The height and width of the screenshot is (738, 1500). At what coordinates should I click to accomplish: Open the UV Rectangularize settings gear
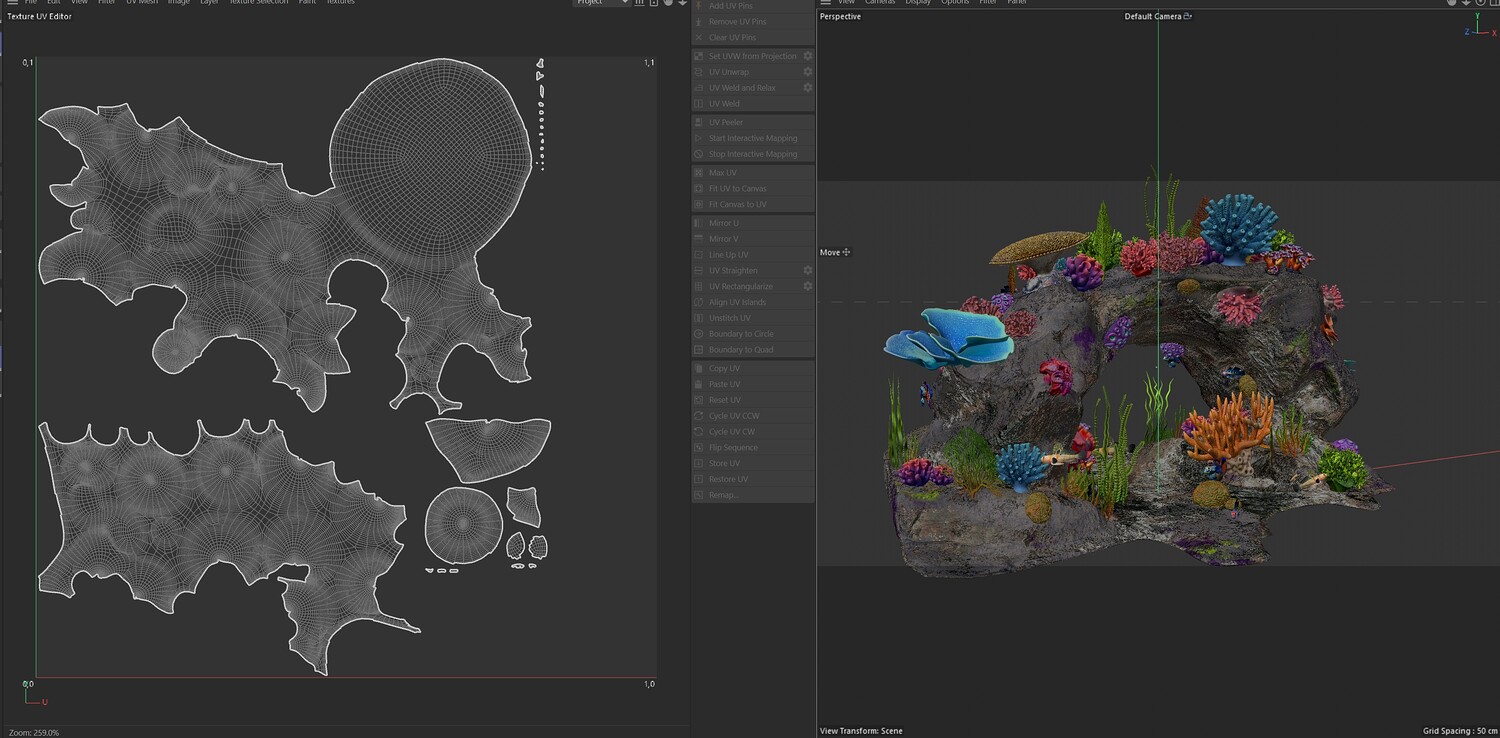pyautogui.click(x=808, y=286)
